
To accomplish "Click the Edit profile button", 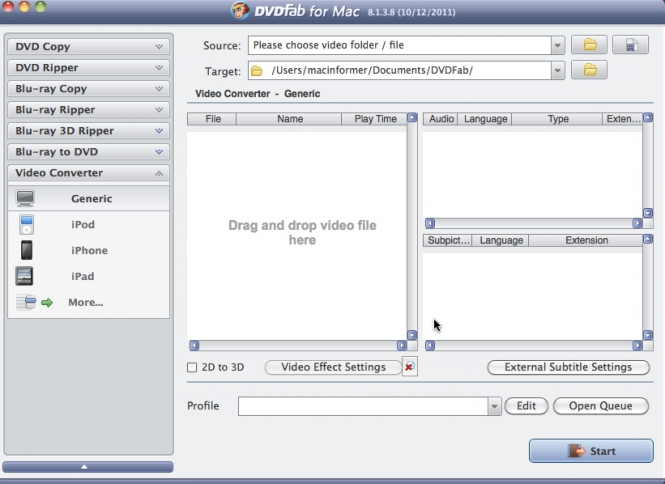I will [526, 406].
